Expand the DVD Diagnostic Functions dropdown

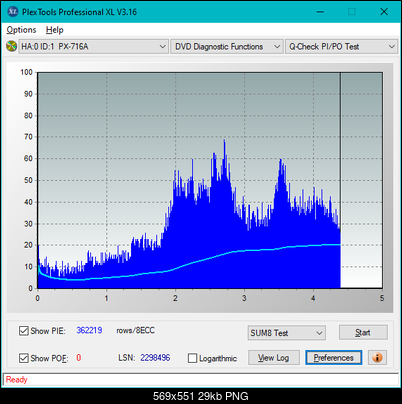[227, 47]
